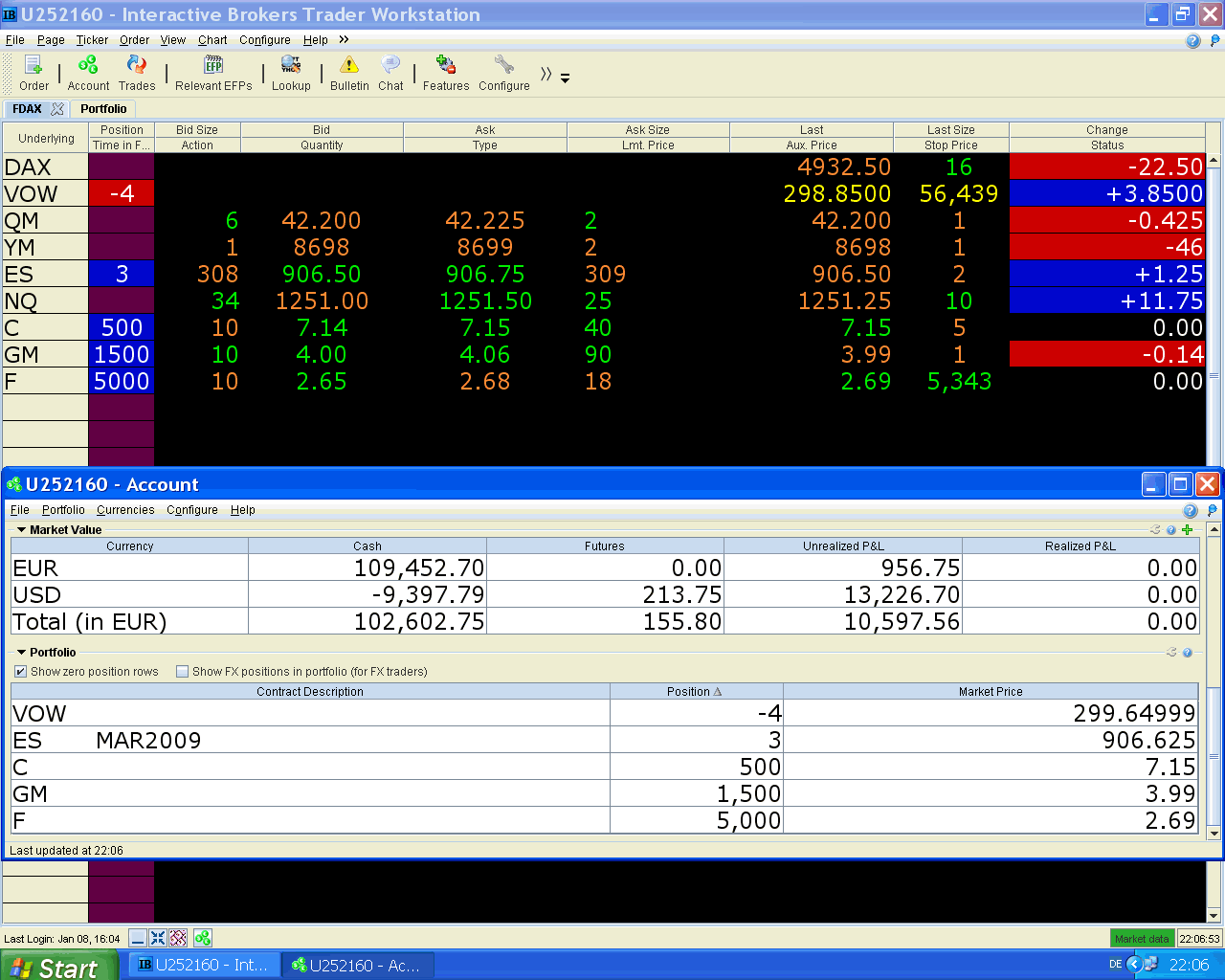Open the Ticker menu
This screenshot has height=980, width=1225.
[92, 40]
